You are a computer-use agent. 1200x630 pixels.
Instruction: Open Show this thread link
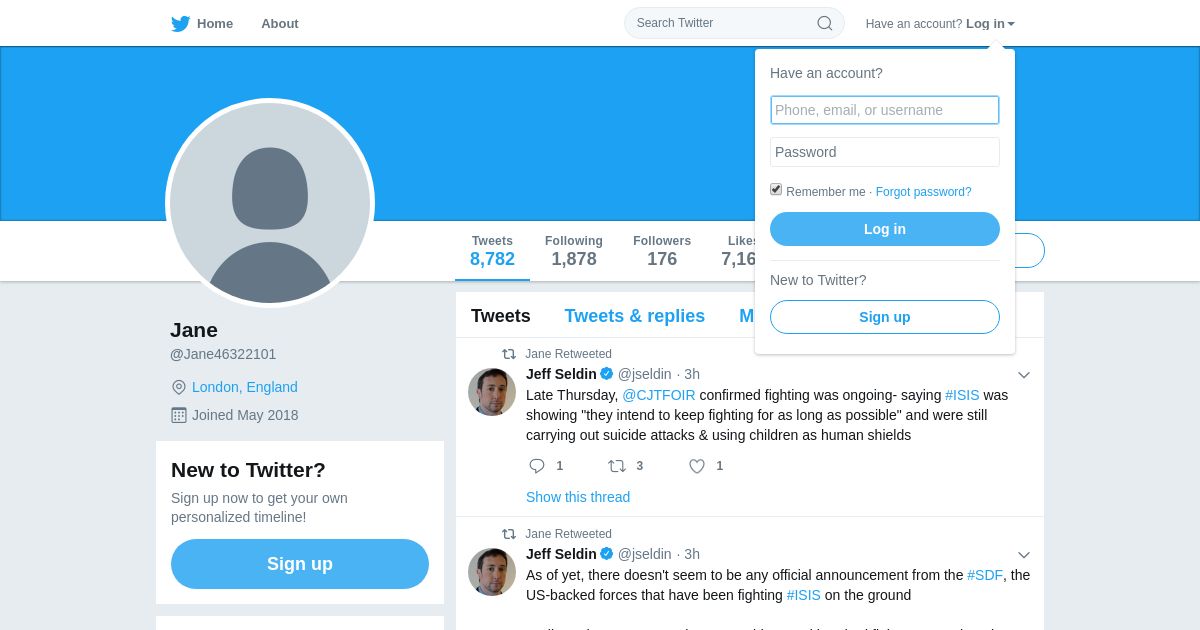(578, 497)
